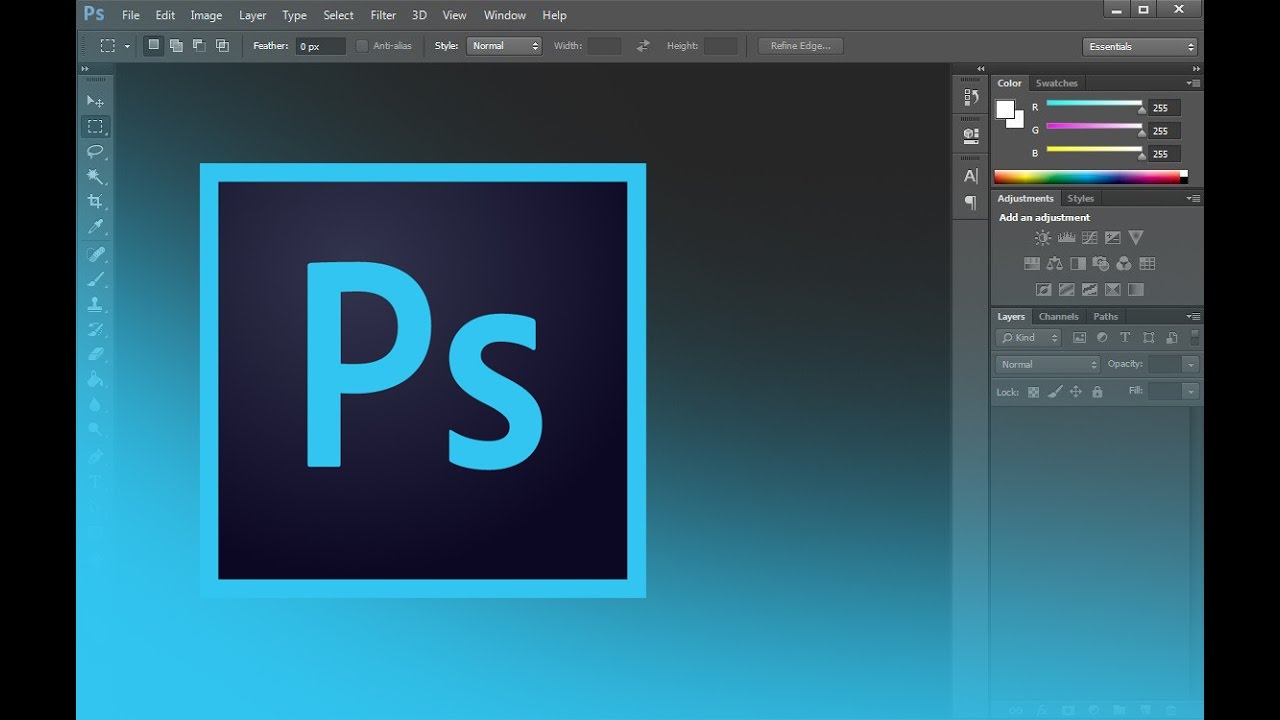Select the Crop tool

95,201
